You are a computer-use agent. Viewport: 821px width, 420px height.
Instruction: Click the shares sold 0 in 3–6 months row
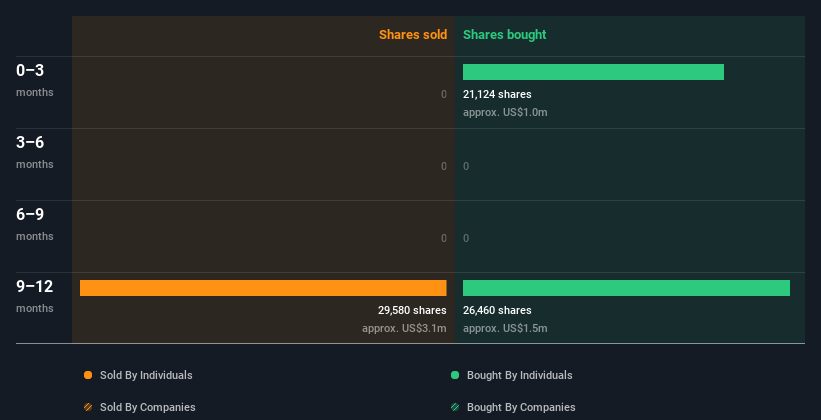pos(444,166)
